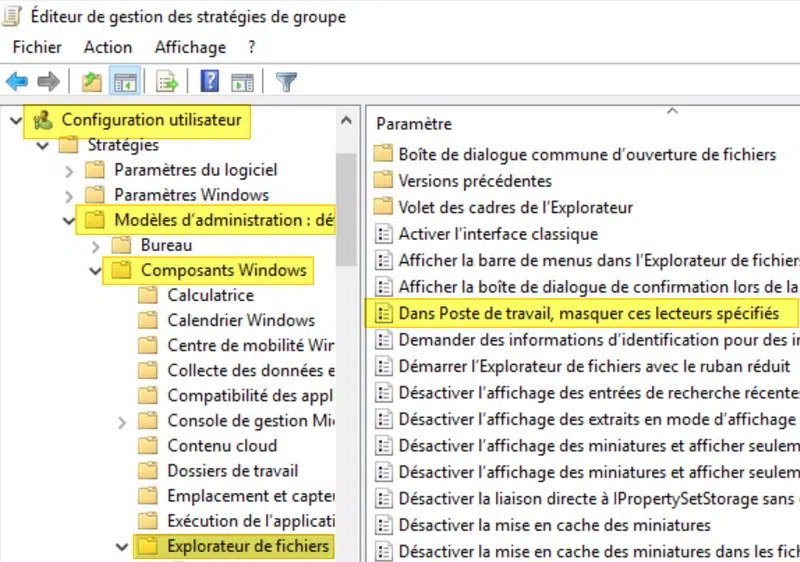Click the gray Forward arrow toolbar icon
The image size is (800, 562).
[49, 82]
